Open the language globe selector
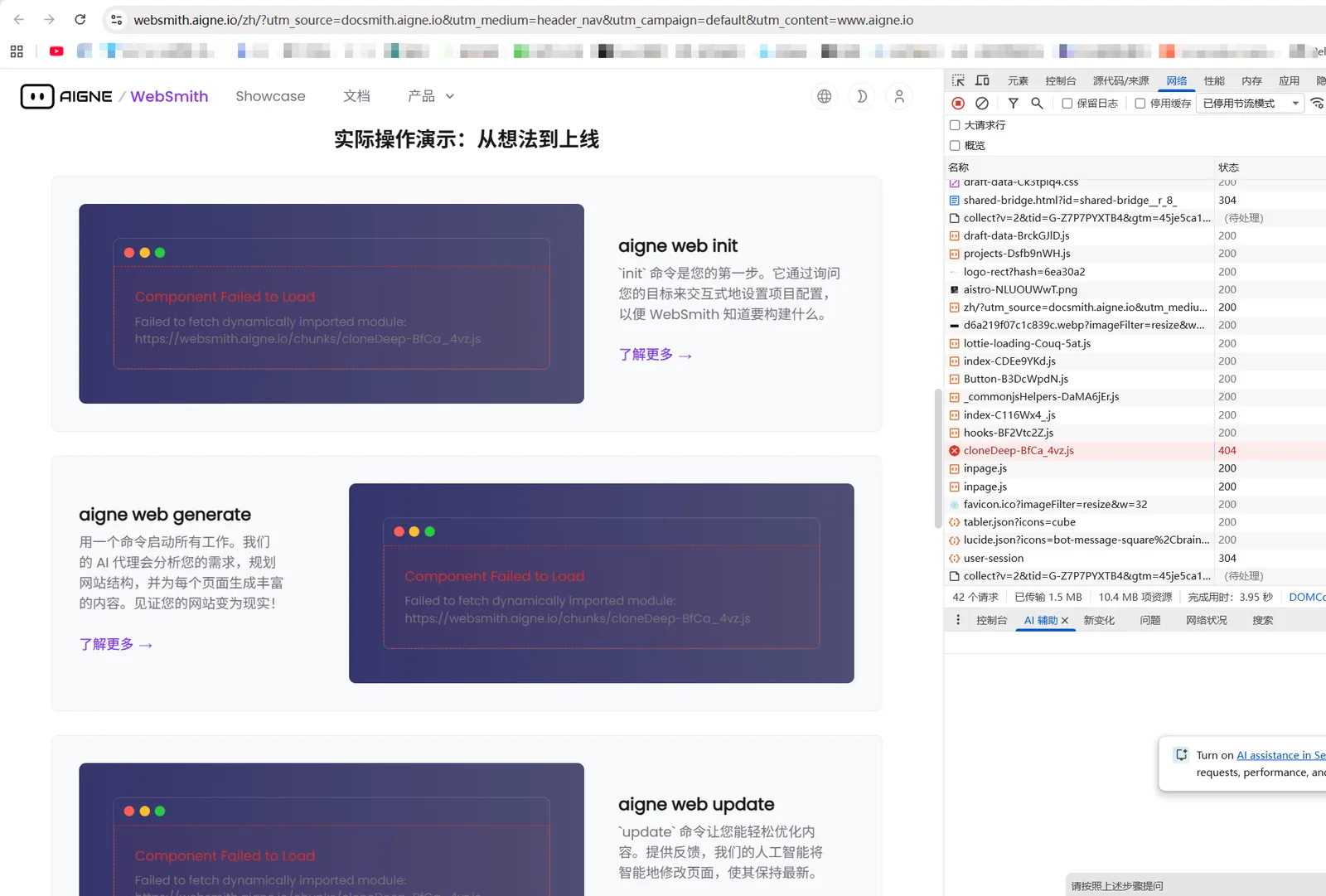The width and height of the screenshot is (1326, 896). tap(824, 96)
